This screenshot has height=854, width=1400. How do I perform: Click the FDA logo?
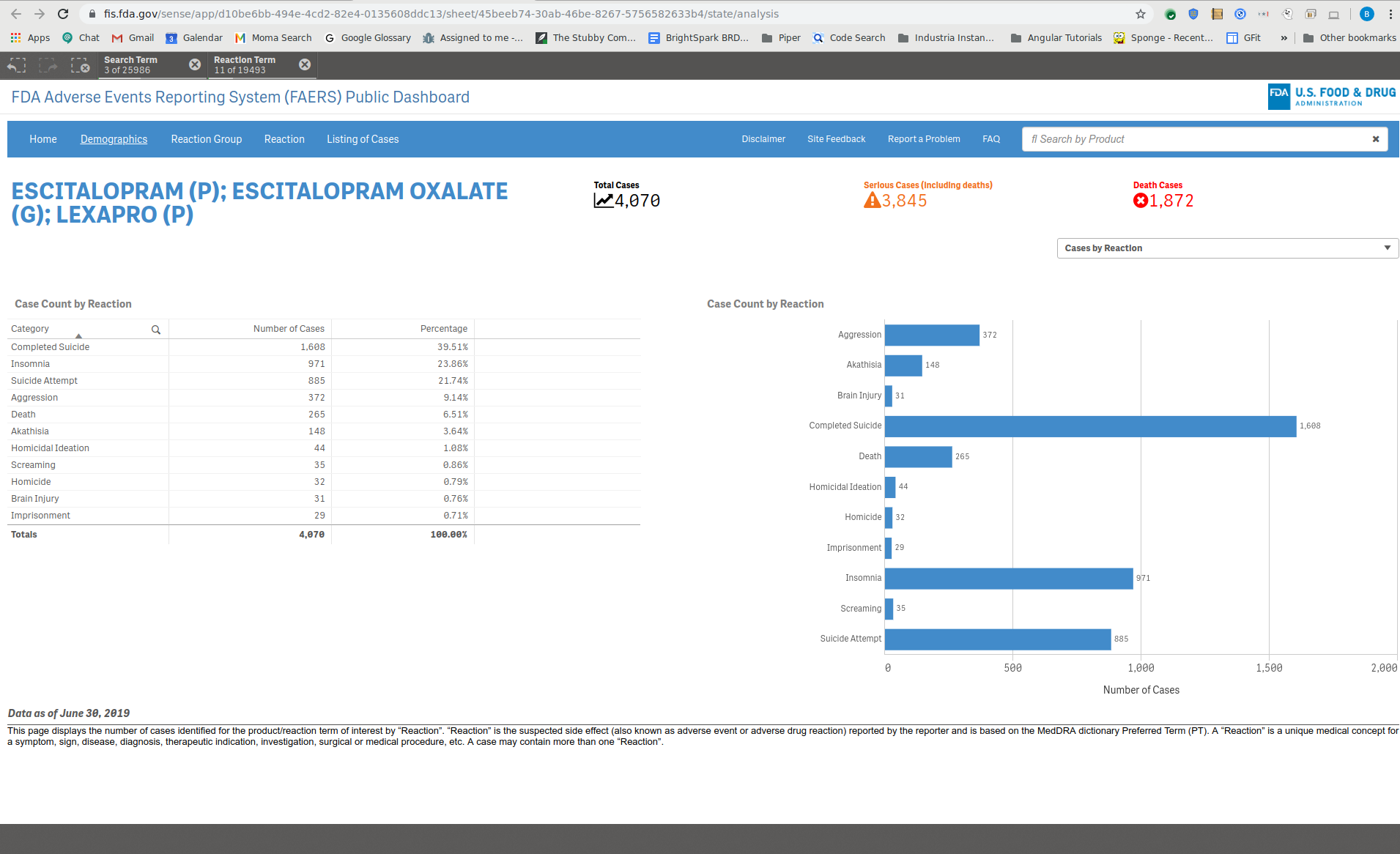click(x=1331, y=96)
